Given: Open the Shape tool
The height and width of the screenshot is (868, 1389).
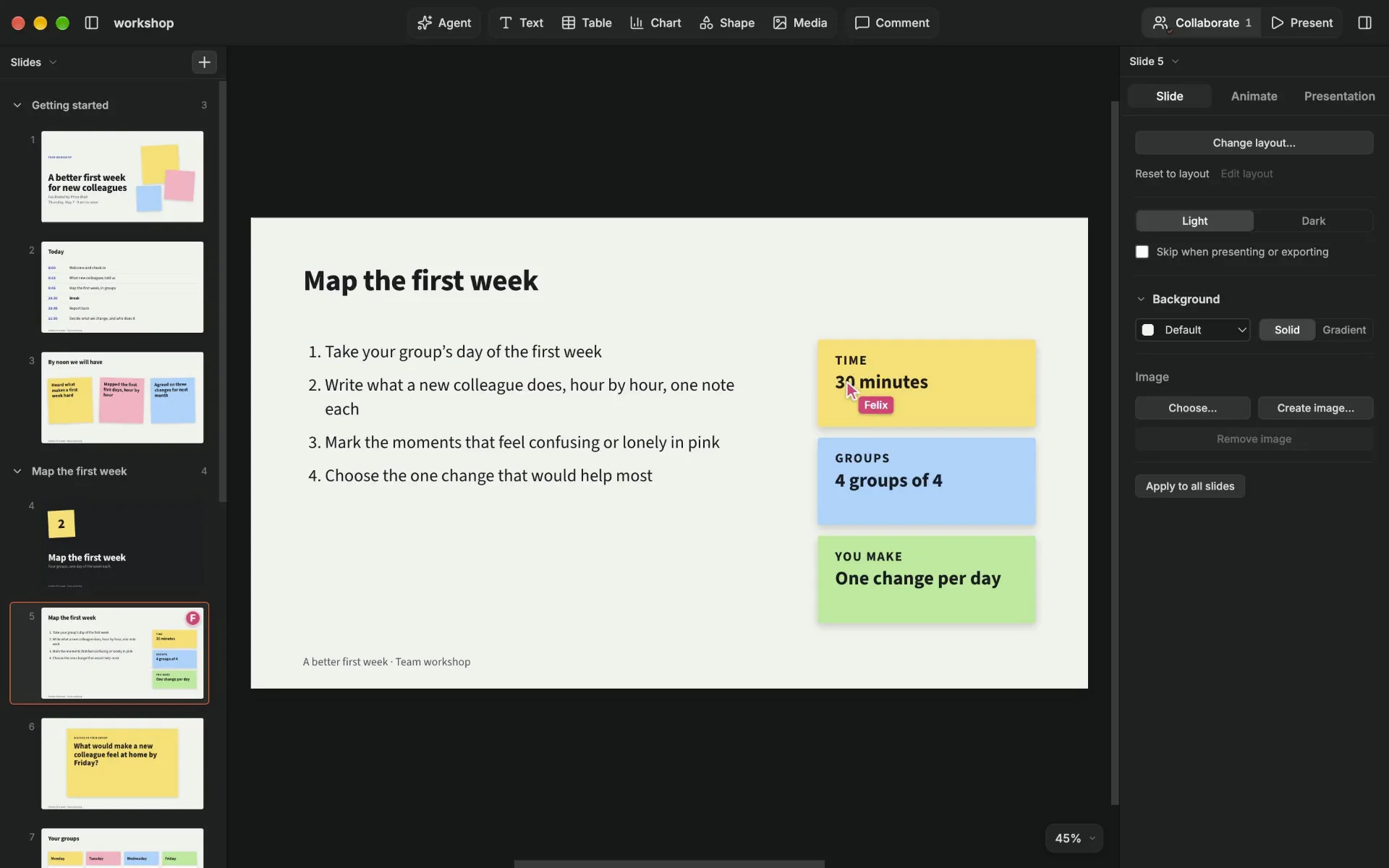Looking at the screenshot, I should pos(727,22).
